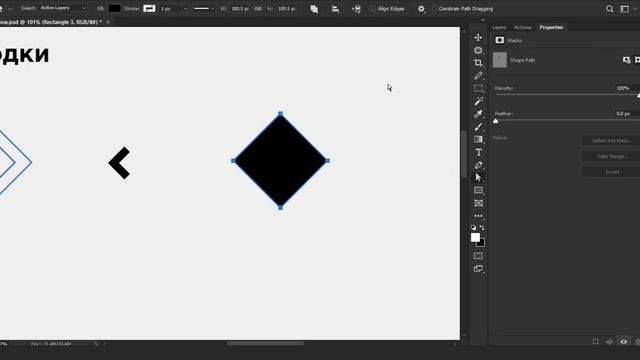The height and width of the screenshot is (360, 640).
Task: Click the Width input field
Action: click(240, 9)
